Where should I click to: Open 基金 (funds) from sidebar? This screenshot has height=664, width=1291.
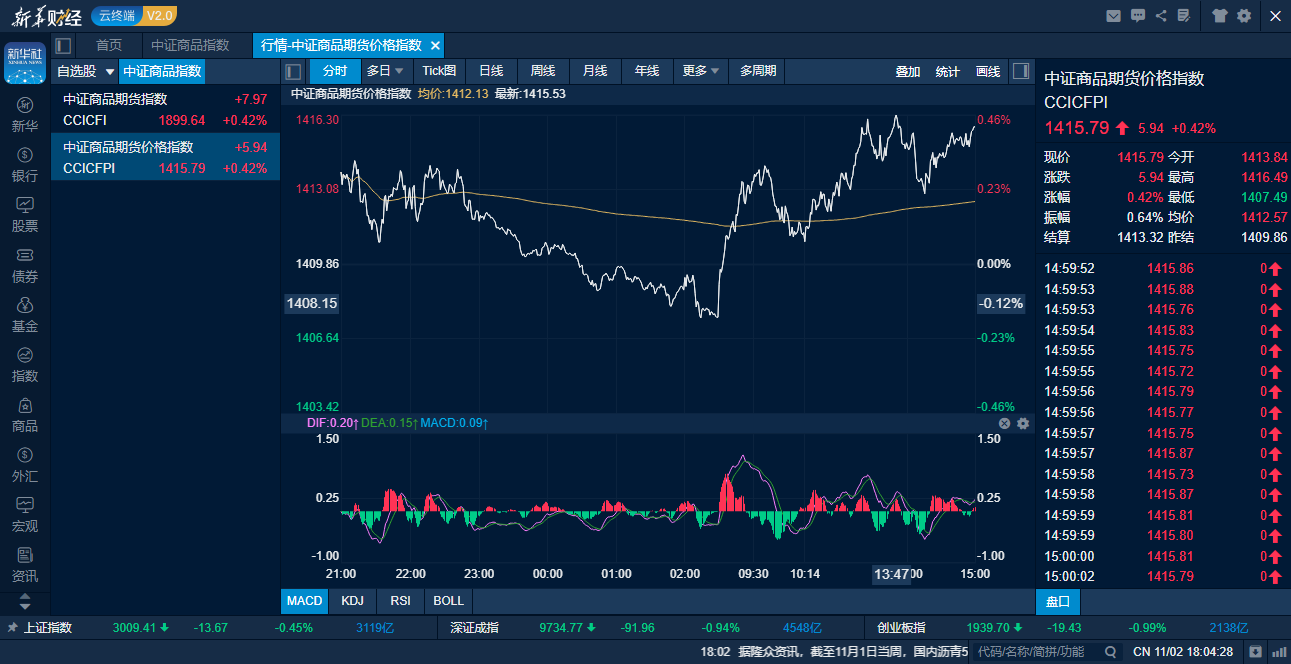(x=25, y=314)
